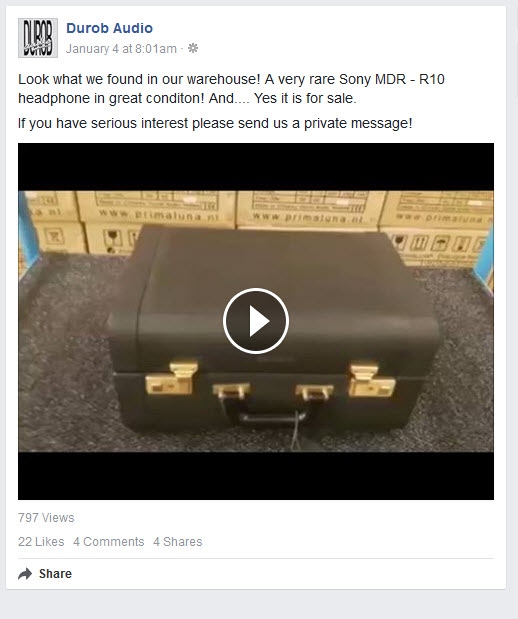This screenshot has height=619, width=518.
Task: Click the private message sentence in post
Action: 215,123
